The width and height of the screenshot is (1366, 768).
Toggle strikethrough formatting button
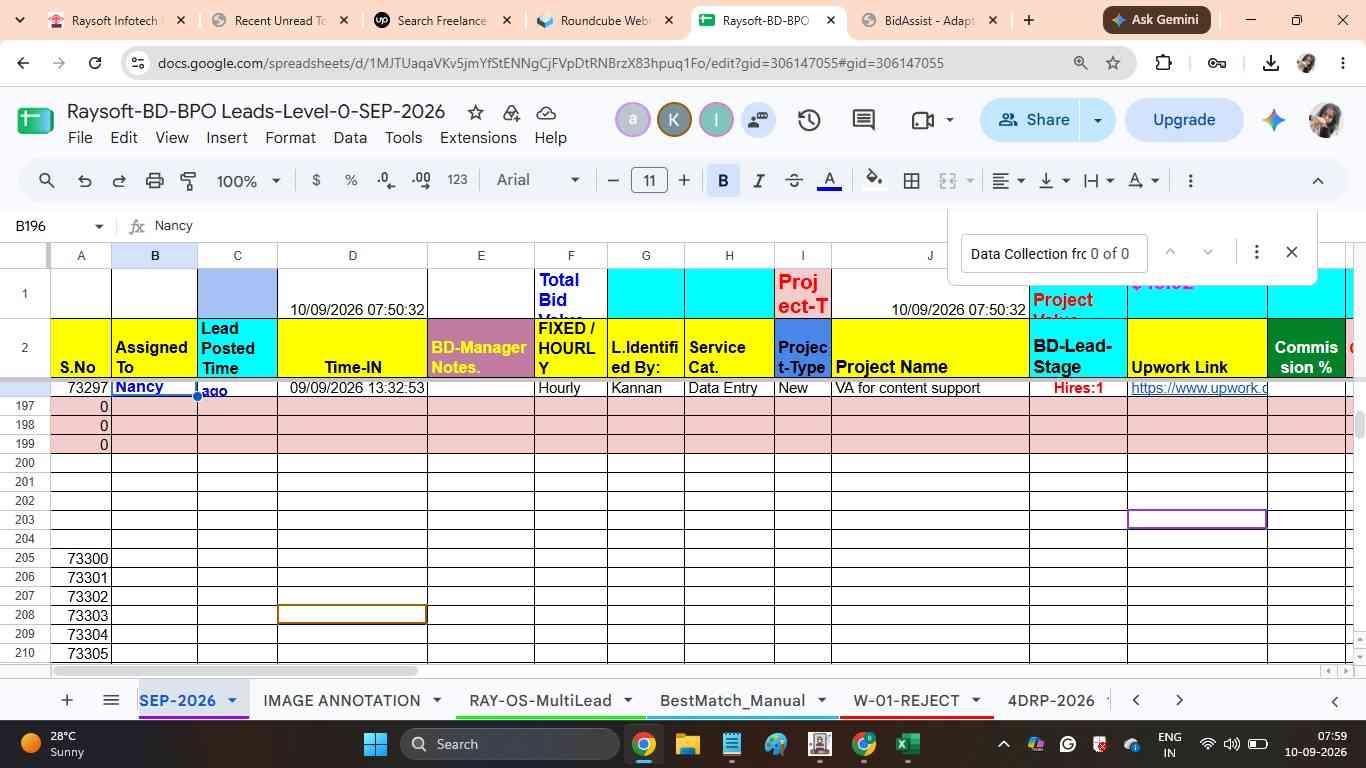(794, 181)
